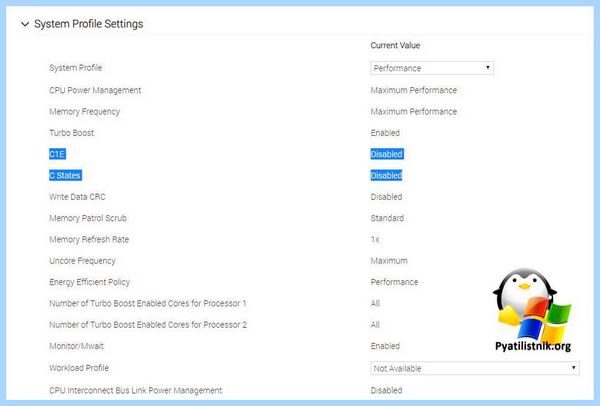Click CPU Interconnect Bus Link Disabled value

(386, 391)
